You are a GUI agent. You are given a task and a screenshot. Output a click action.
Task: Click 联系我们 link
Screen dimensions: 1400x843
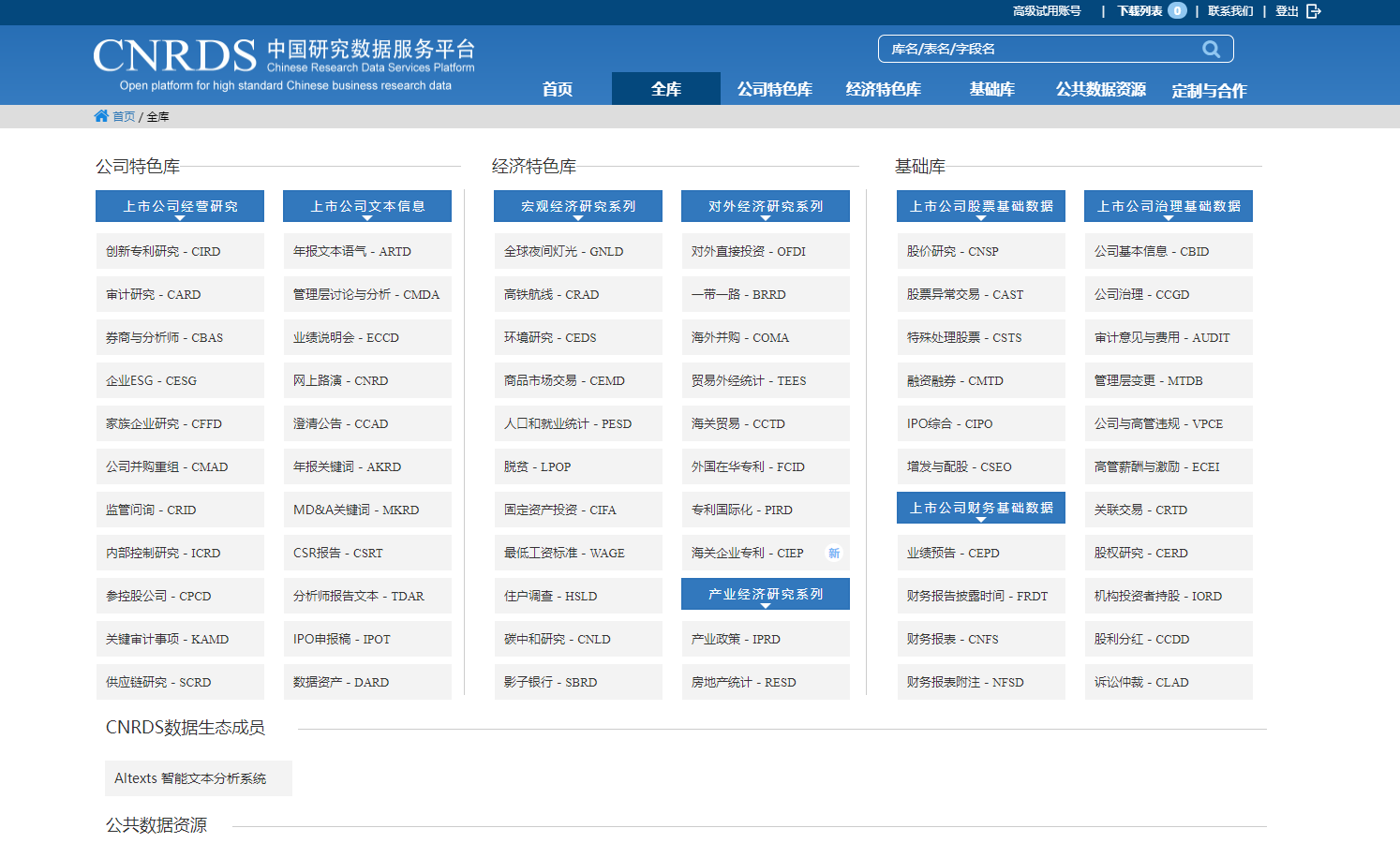click(1230, 11)
